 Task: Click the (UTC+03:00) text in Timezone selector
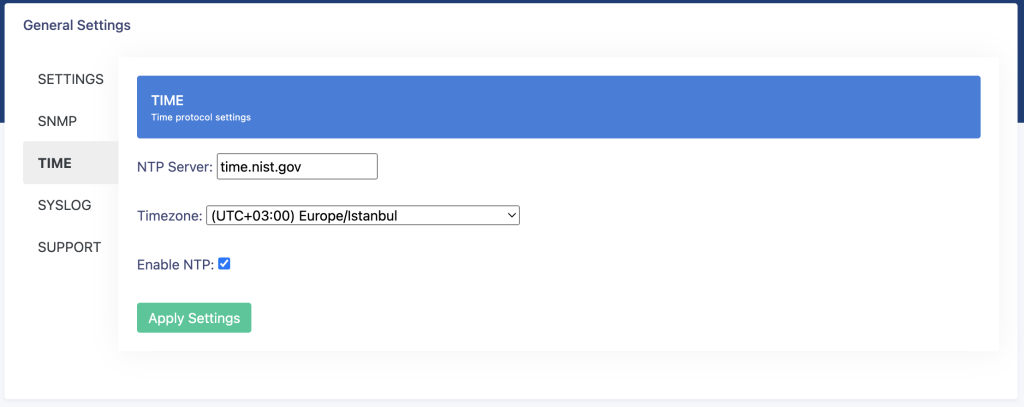(x=253, y=216)
